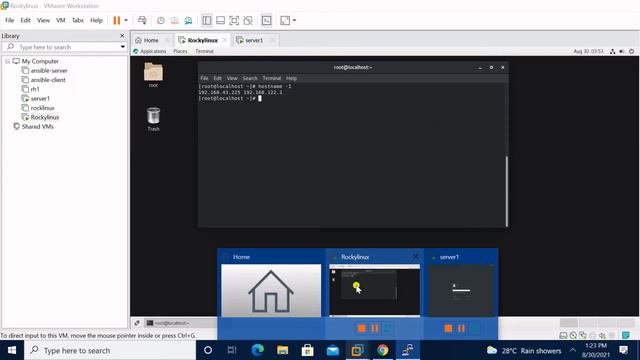Image resolution: width=640 pixels, height=360 pixels.
Task: Collapse the My Computer tree node
Action: point(7,61)
